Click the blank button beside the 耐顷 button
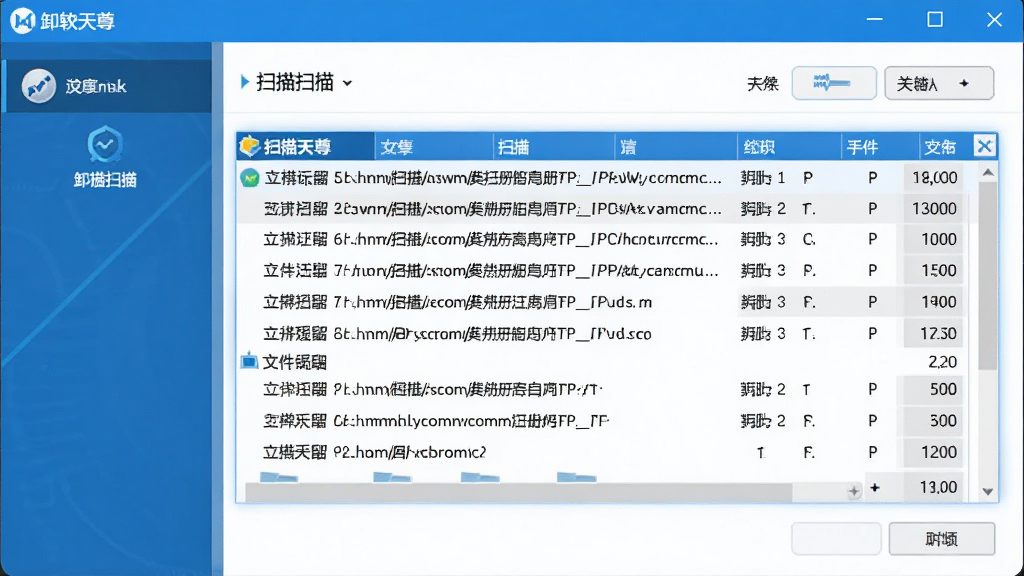This screenshot has width=1024, height=576. coord(836,539)
